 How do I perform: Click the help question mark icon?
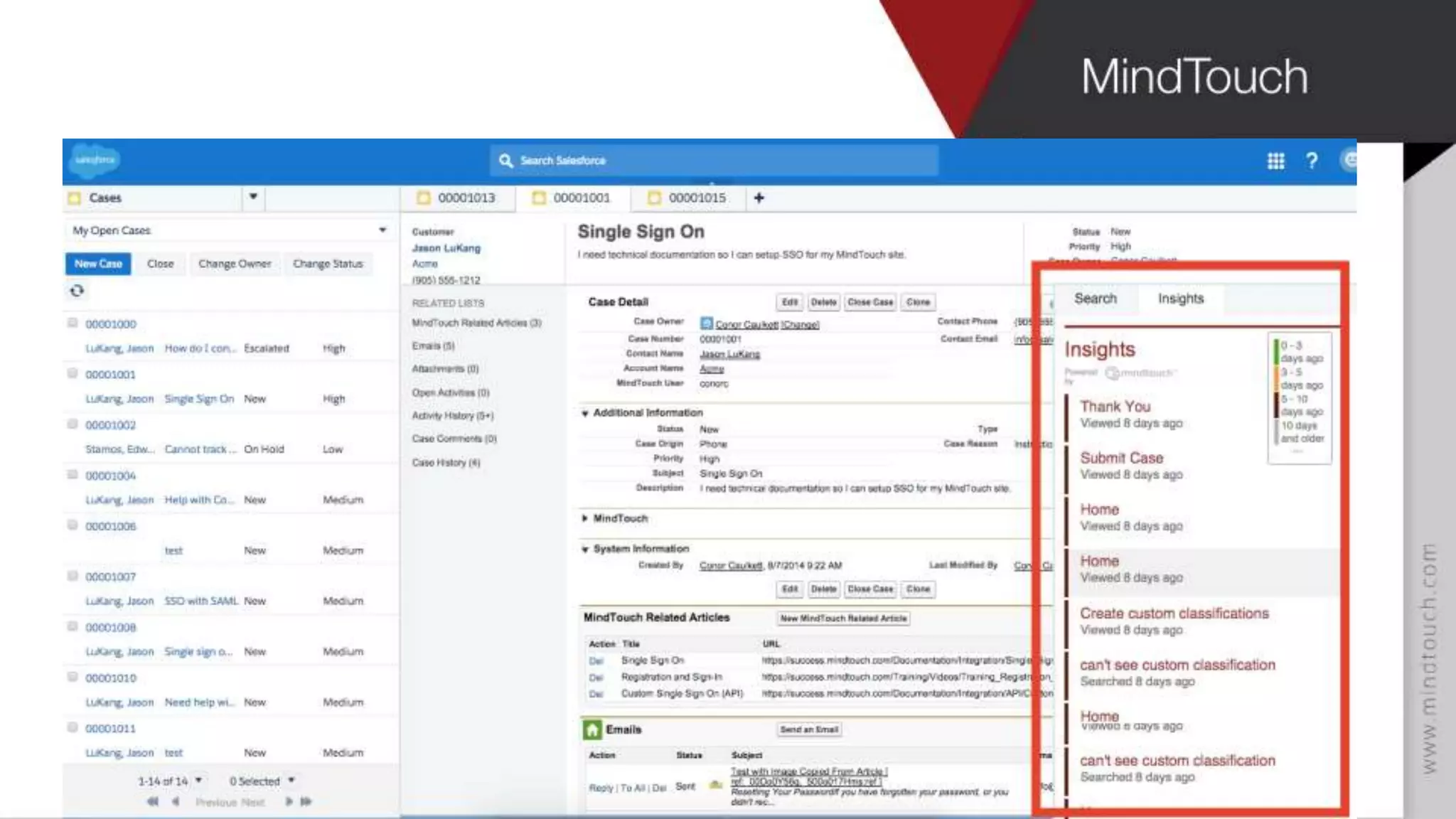click(x=1312, y=161)
